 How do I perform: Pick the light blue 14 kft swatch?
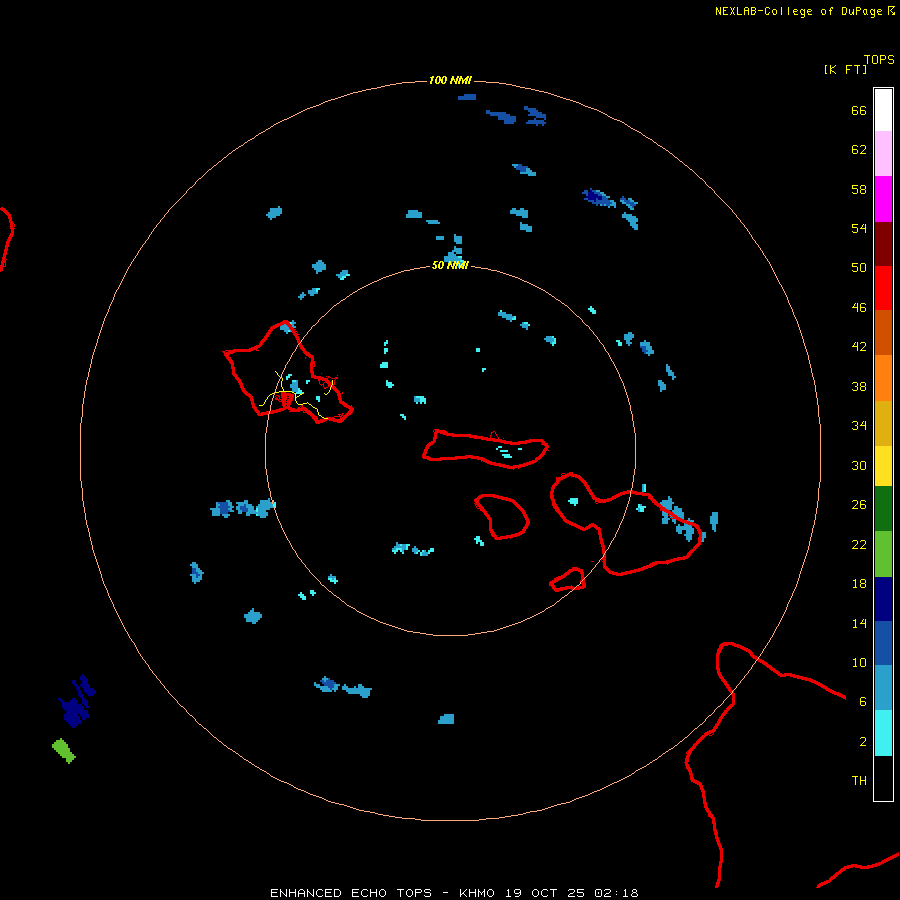883,688
